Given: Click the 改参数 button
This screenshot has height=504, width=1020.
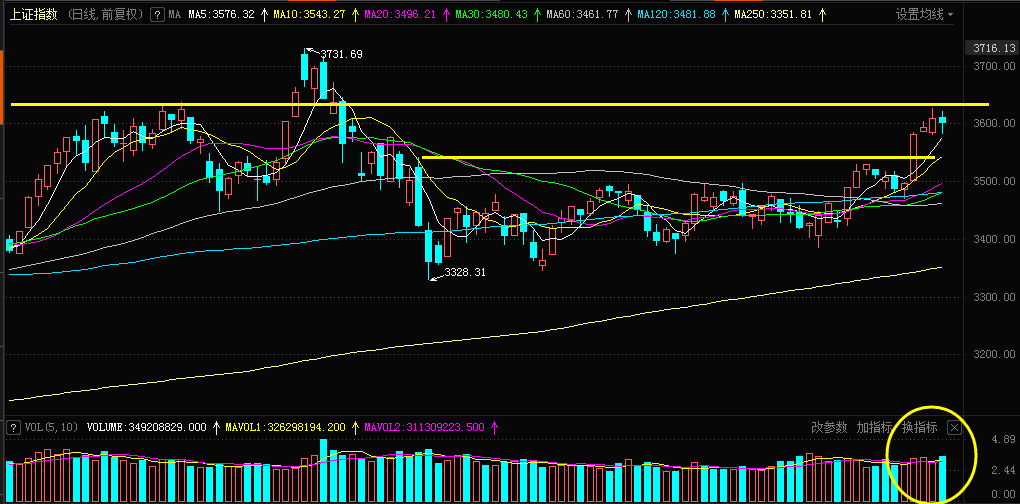Looking at the screenshot, I should tap(829, 427).
